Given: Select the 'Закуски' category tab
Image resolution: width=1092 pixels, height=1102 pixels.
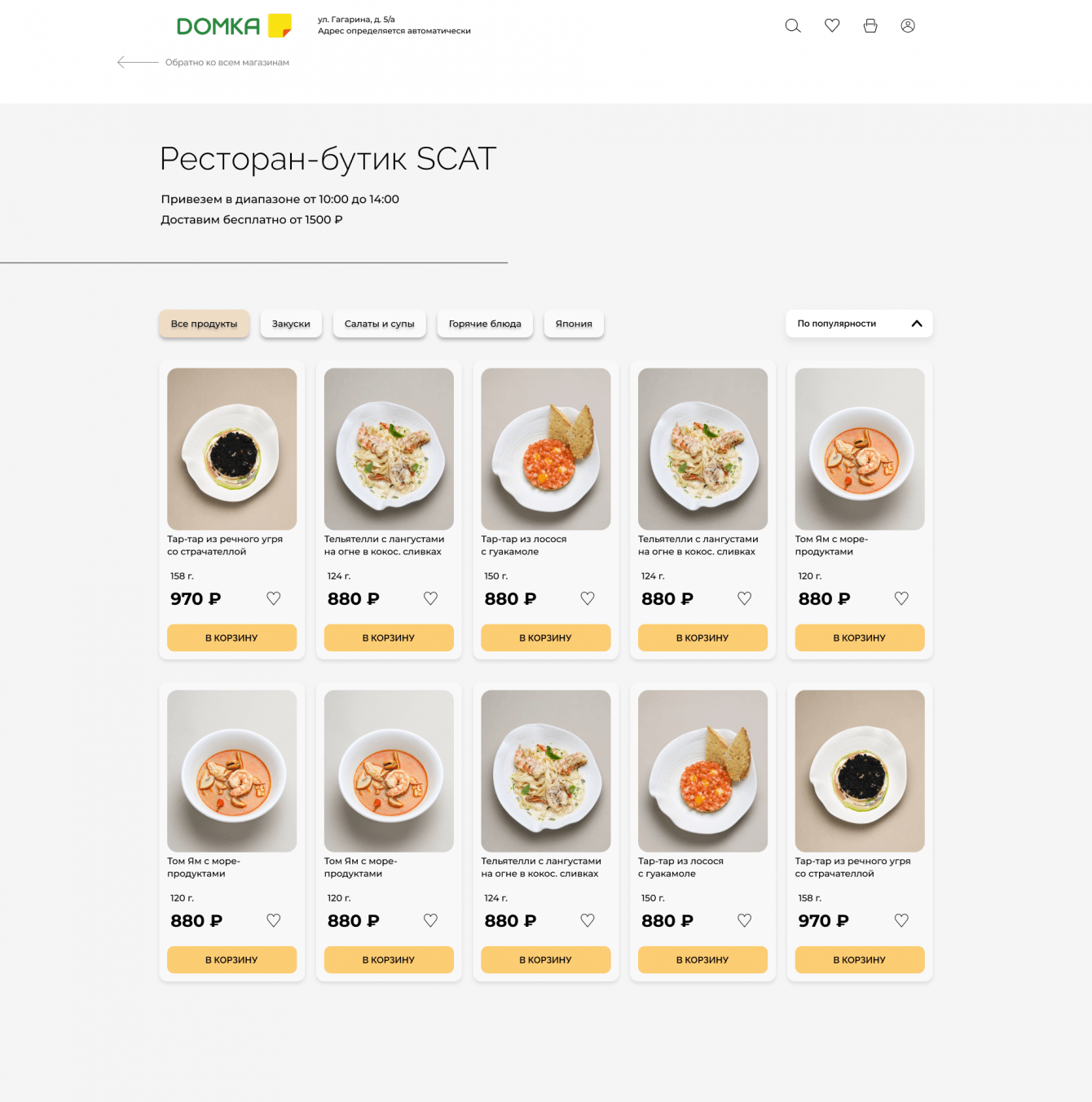Looking at the screenshot, I should pos(291,324).
